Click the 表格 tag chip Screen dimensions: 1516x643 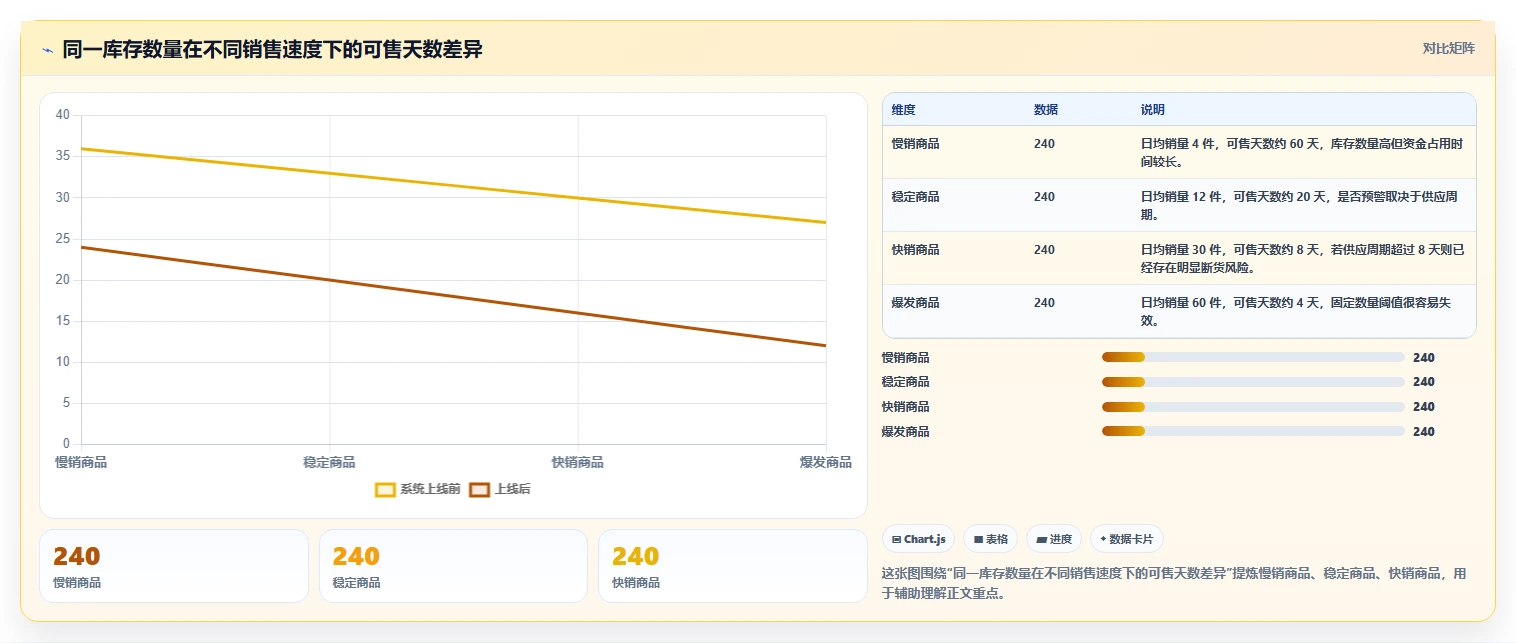[990, 539]
